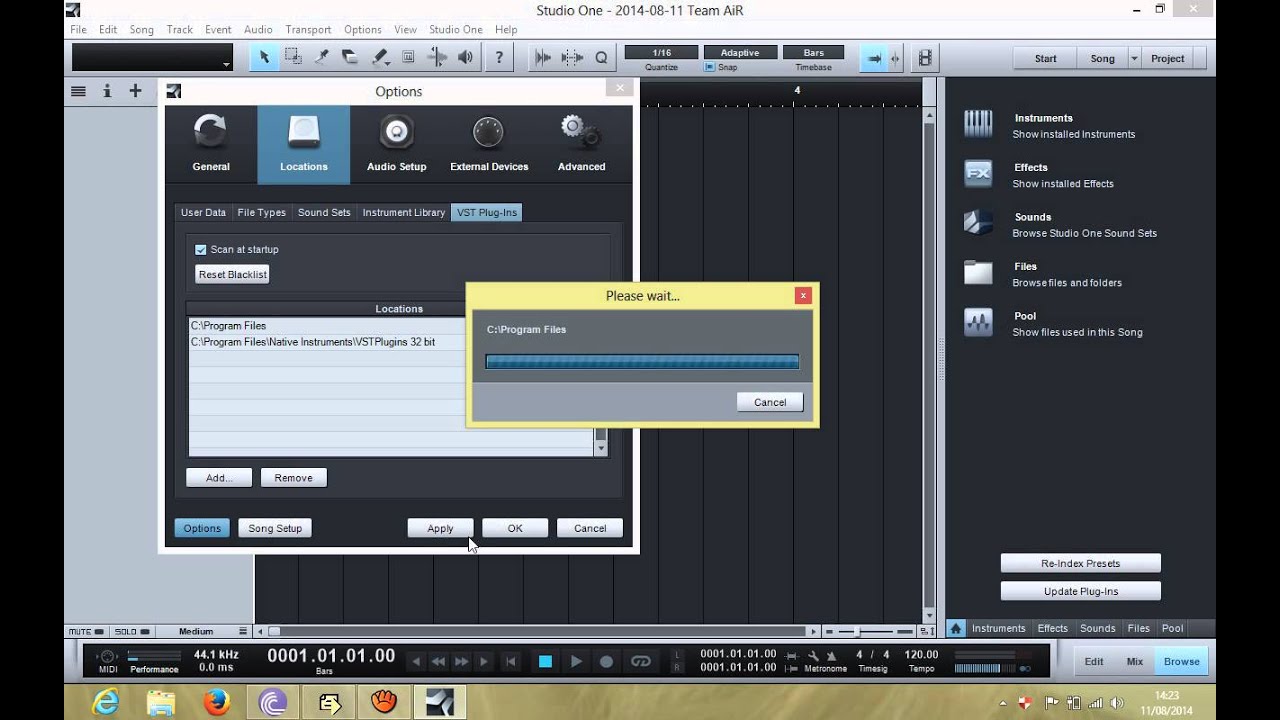The width and height of the screenshot is (1280, 720).
Task: Toggle loop mode in transport
Action: tap(641, 661)
